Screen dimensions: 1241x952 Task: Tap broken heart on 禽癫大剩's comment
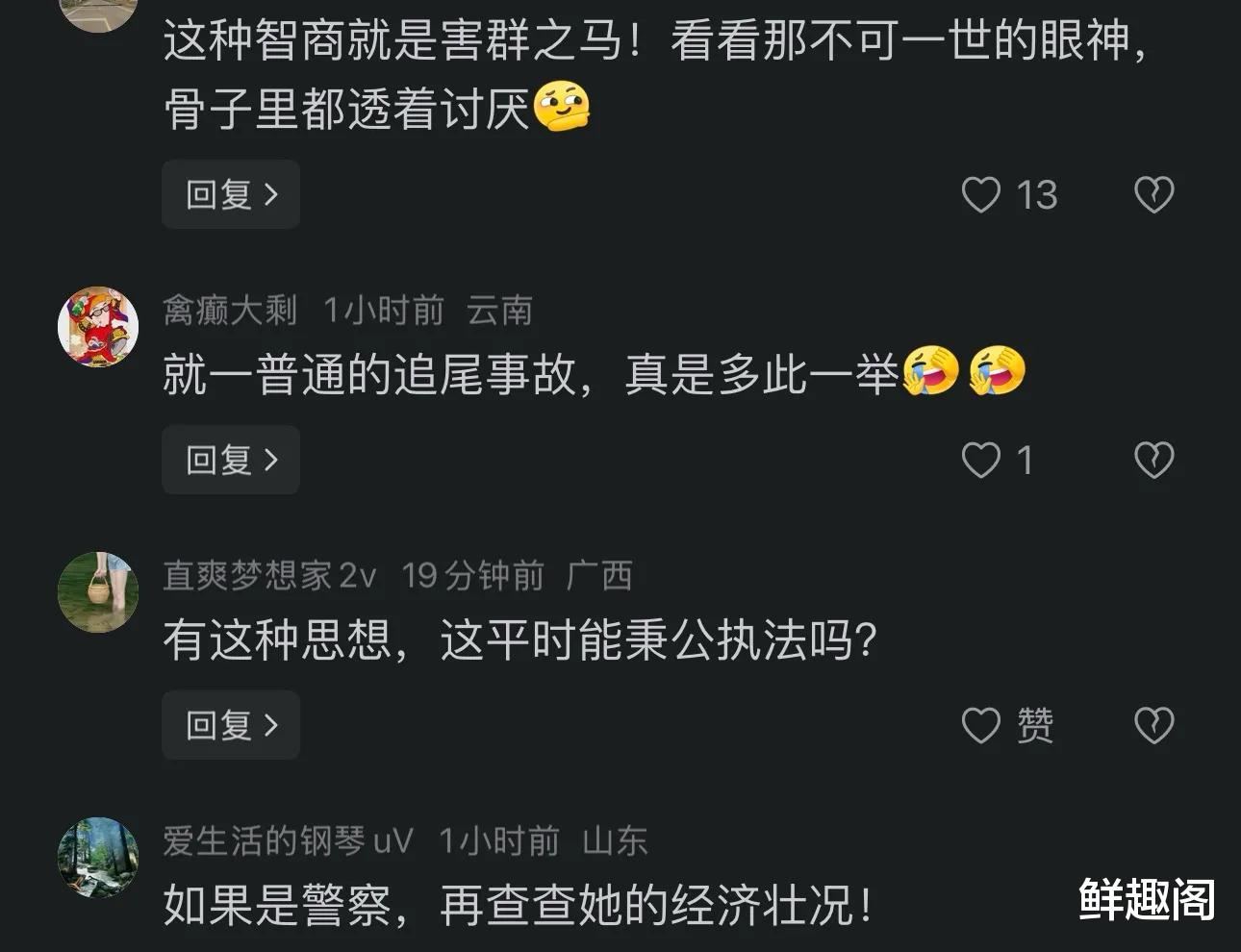point(1153,461)
